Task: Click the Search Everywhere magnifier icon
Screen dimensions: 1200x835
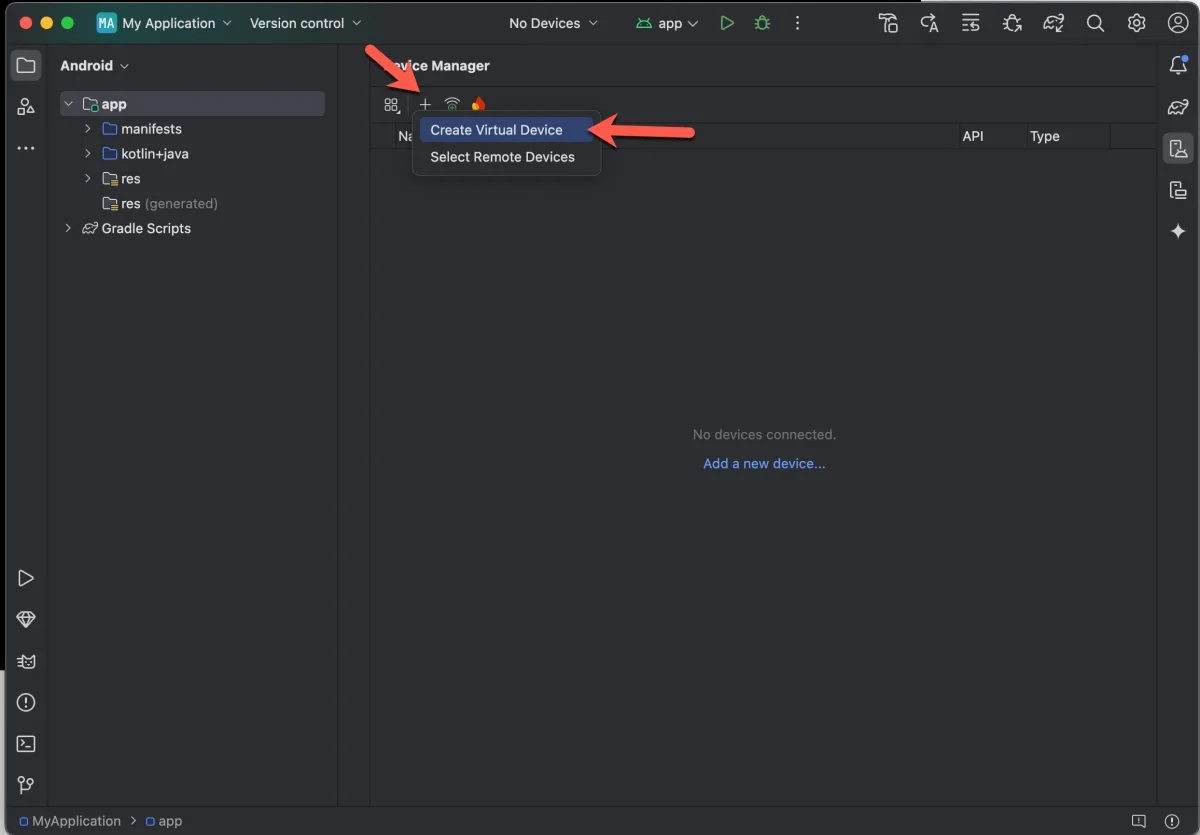Action: pos(1095,23)
